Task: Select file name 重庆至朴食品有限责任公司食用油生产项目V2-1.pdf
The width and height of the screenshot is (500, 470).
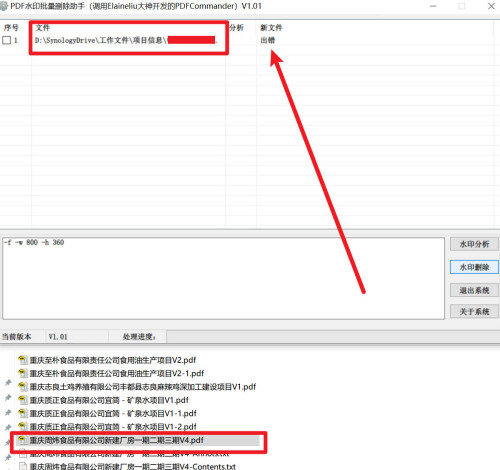Action: click(x=117, y=373)
